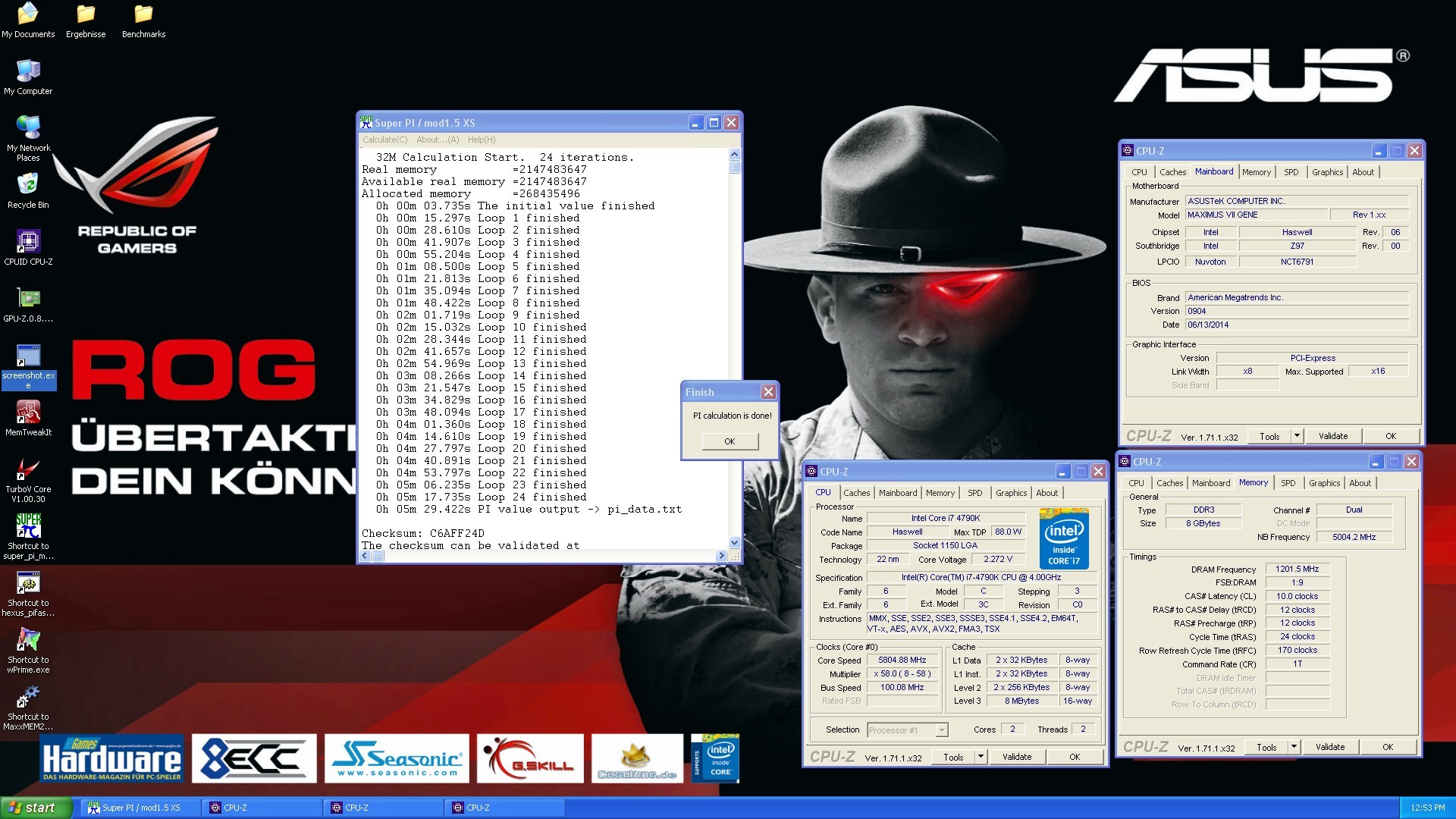Viewport: 1456px width, 819px height.
Task: Open Graphics tab in CPU window of CPU-Z
Action: (1011, 493)
